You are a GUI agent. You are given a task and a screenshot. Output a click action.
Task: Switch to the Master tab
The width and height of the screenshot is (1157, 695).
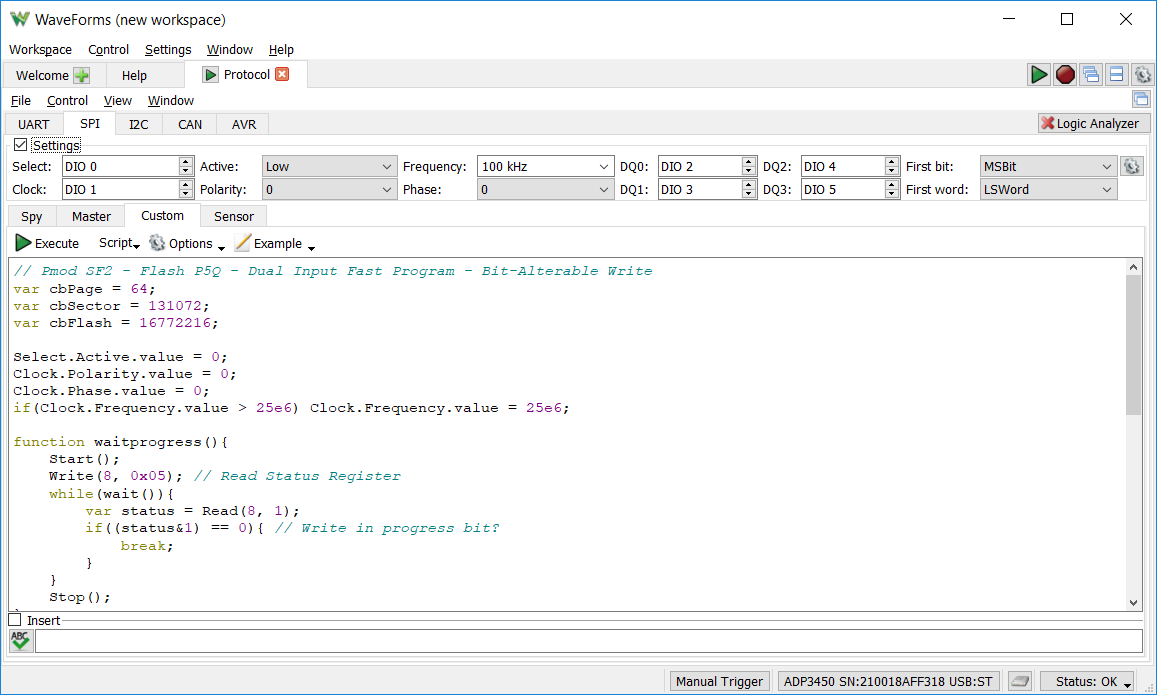coord(91,216)
